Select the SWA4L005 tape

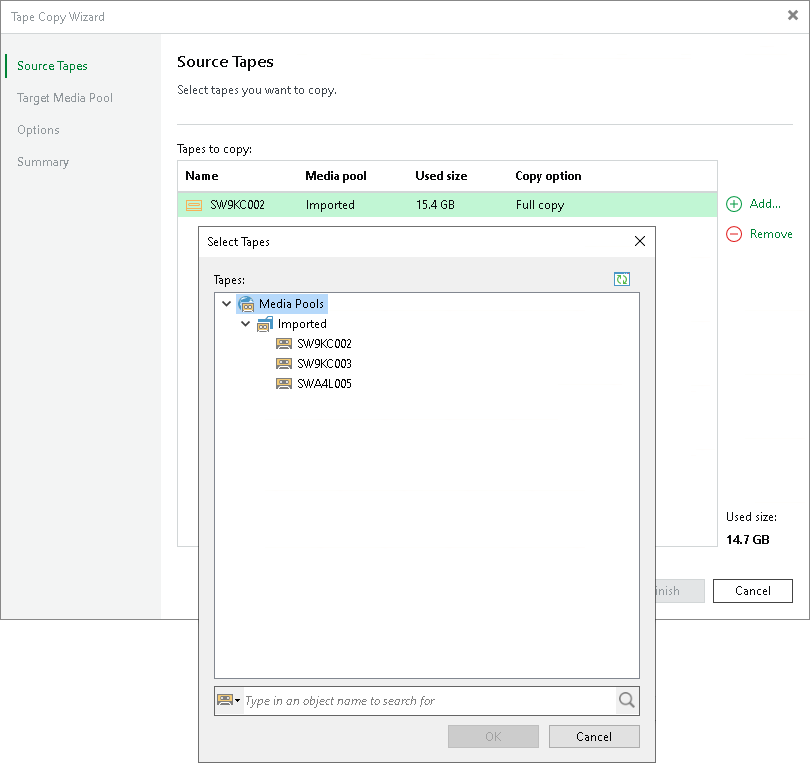point(324,384)
